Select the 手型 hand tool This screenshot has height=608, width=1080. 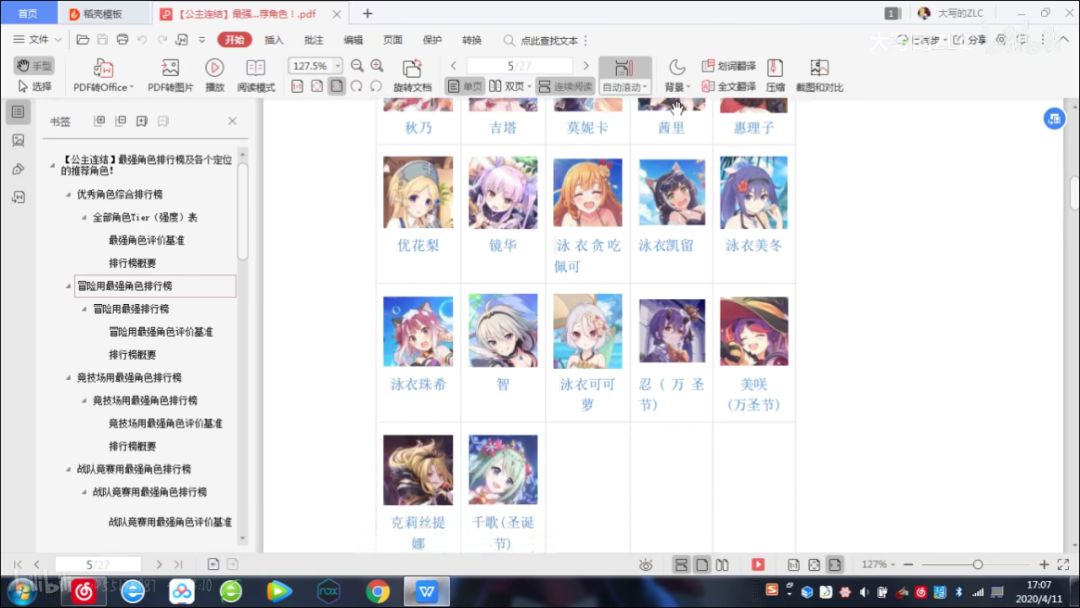pos(34,65)
